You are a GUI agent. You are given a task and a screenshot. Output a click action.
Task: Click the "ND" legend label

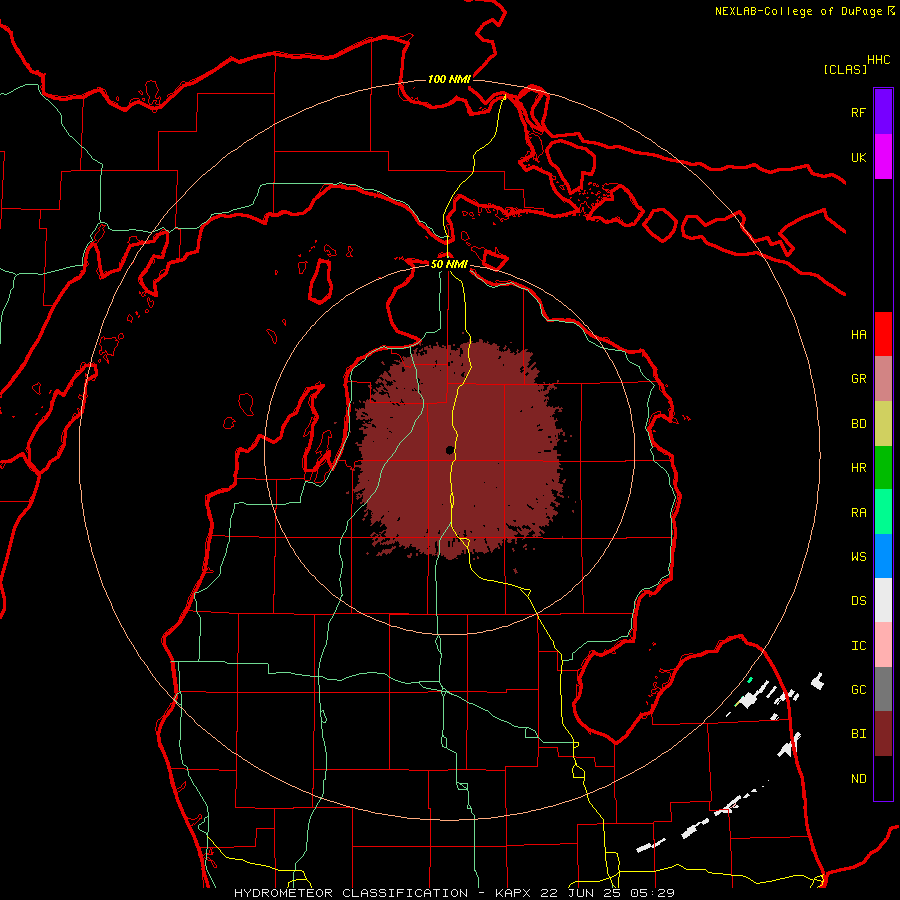pyautogui.click(x=858, y=778)
